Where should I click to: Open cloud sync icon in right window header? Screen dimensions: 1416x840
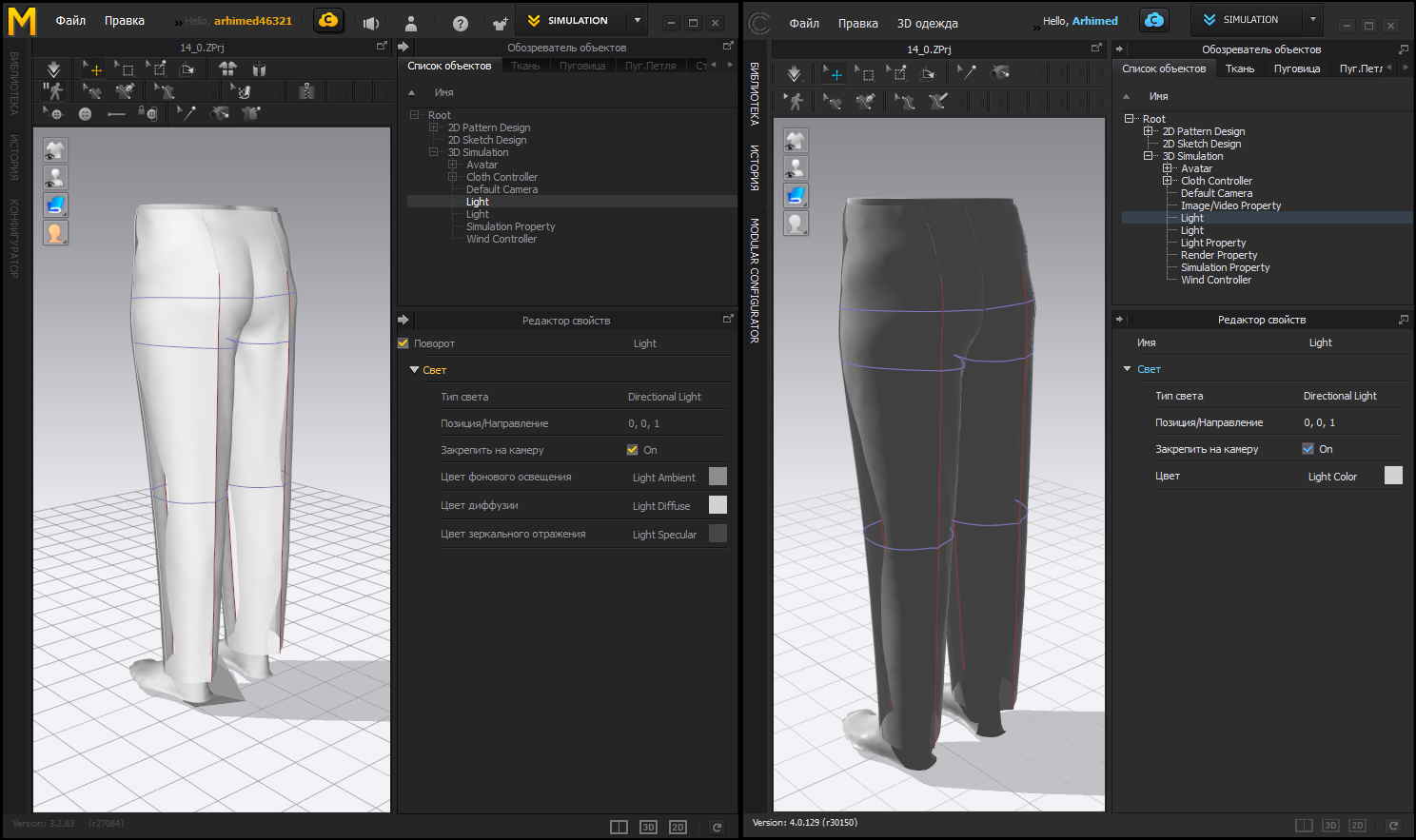[1153, 20]
